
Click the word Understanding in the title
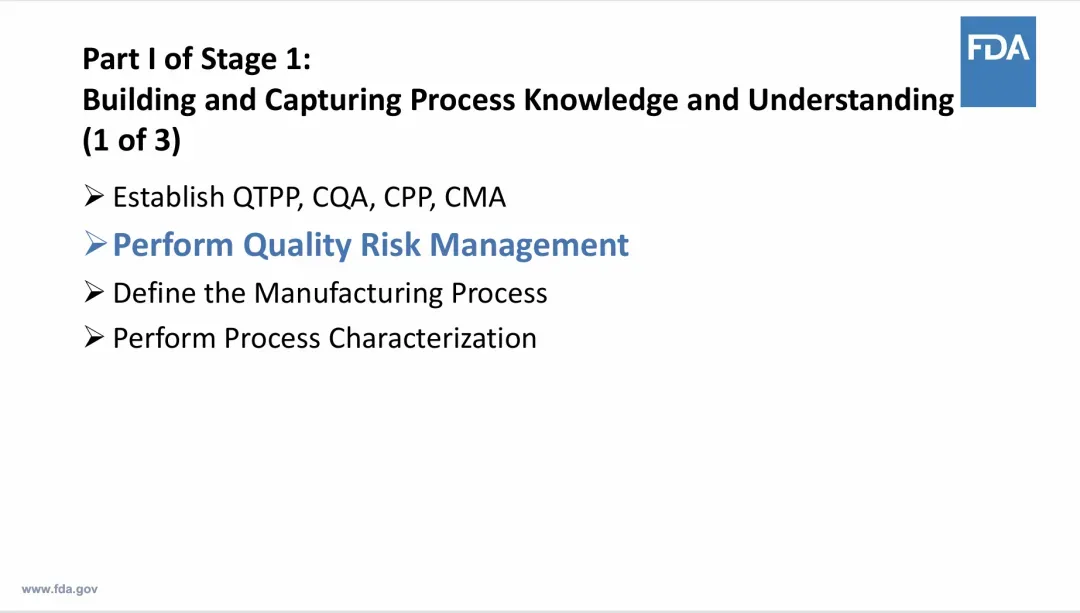(851, 101)
